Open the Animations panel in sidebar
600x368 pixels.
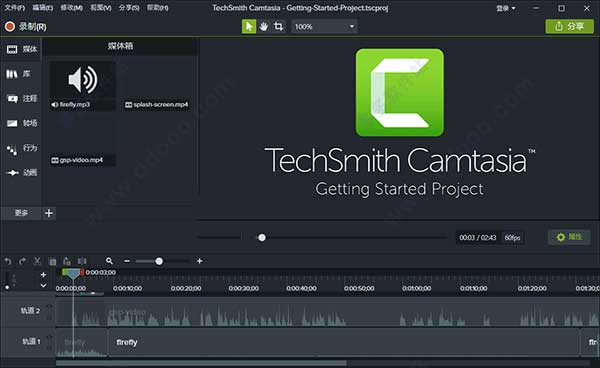22,173
